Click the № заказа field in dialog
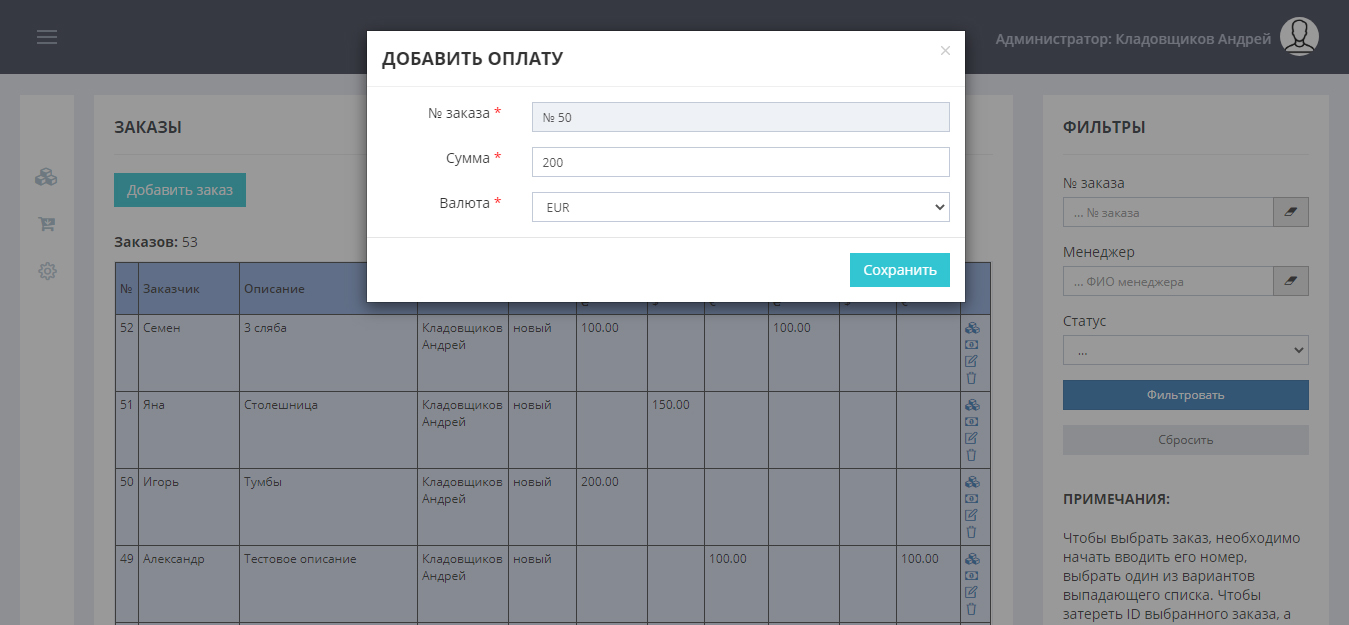1349x625 pixels. pos(740,117)
